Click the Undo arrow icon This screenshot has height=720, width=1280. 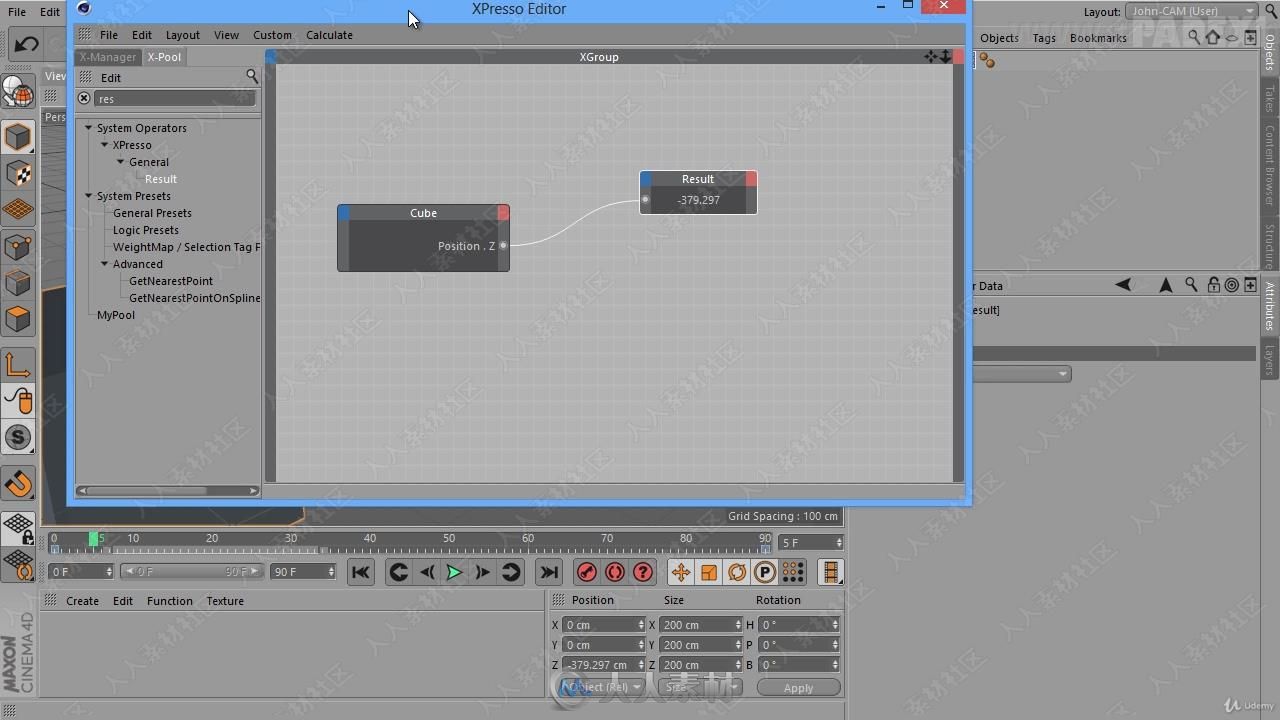(26, 44)
